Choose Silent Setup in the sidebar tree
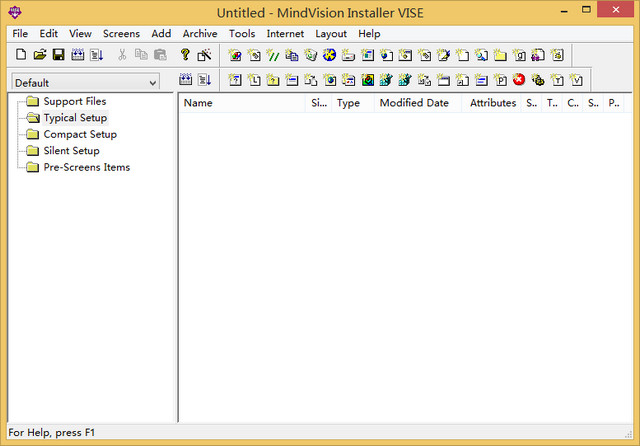Viewport: 640px width, 446px height. pyautogui.click(x=71, y=151)
